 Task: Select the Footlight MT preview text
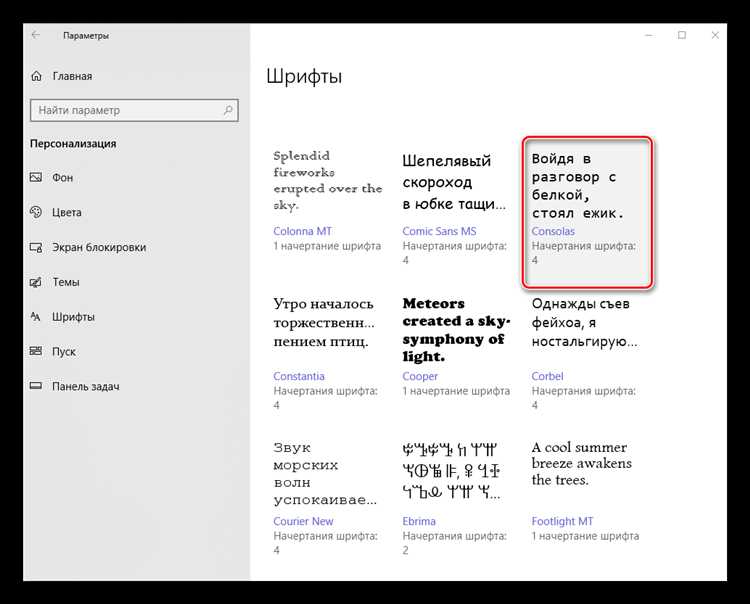pos(582,463)
